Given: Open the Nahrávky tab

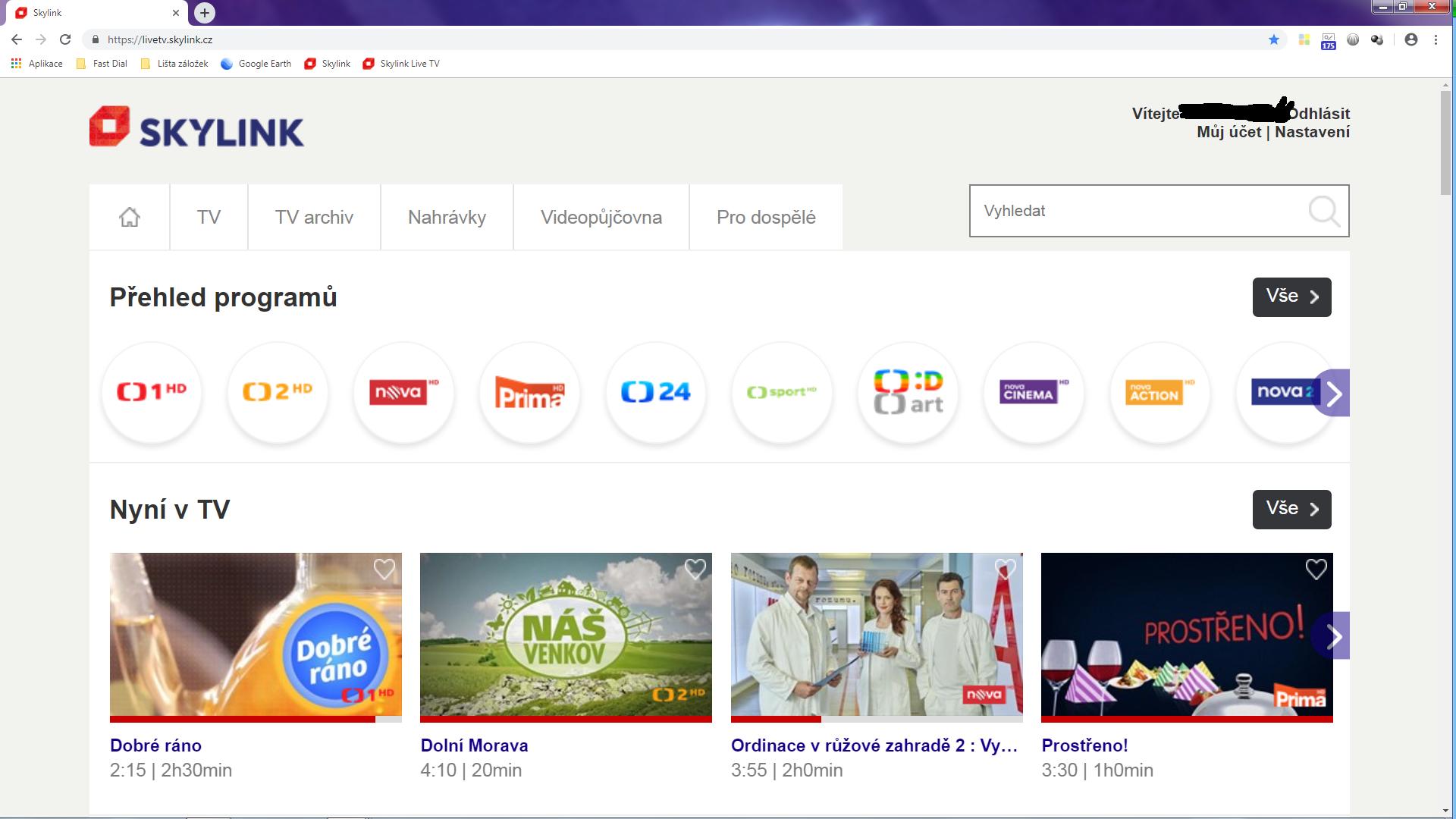Looking at the screenshot, I should [447, 217].
